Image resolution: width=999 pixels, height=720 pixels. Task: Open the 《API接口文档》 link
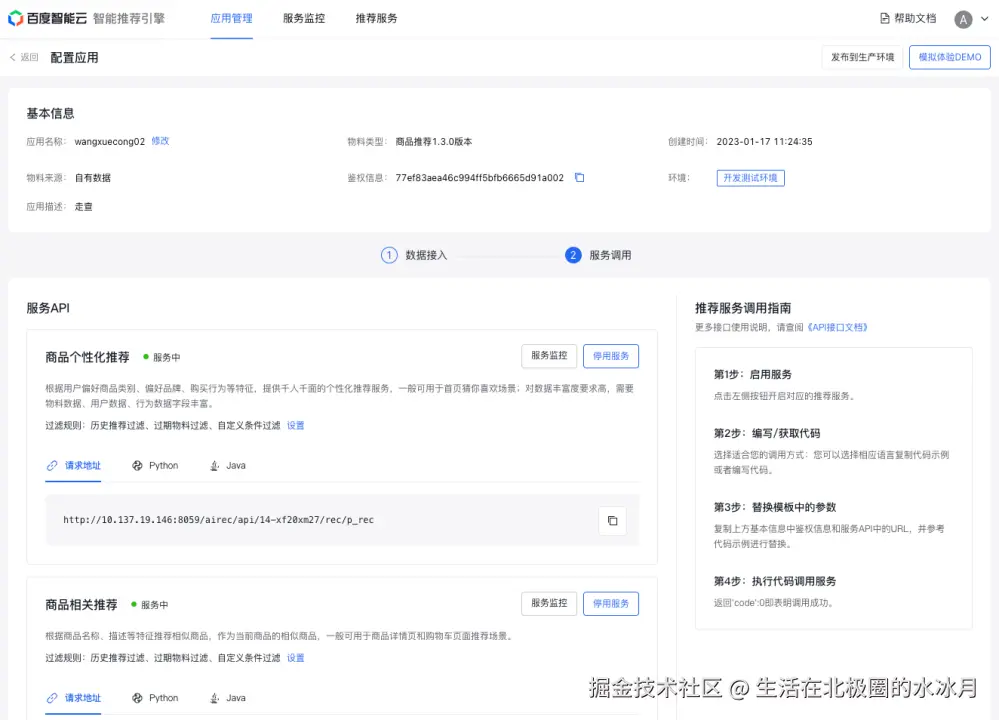(x=837, y=328)
